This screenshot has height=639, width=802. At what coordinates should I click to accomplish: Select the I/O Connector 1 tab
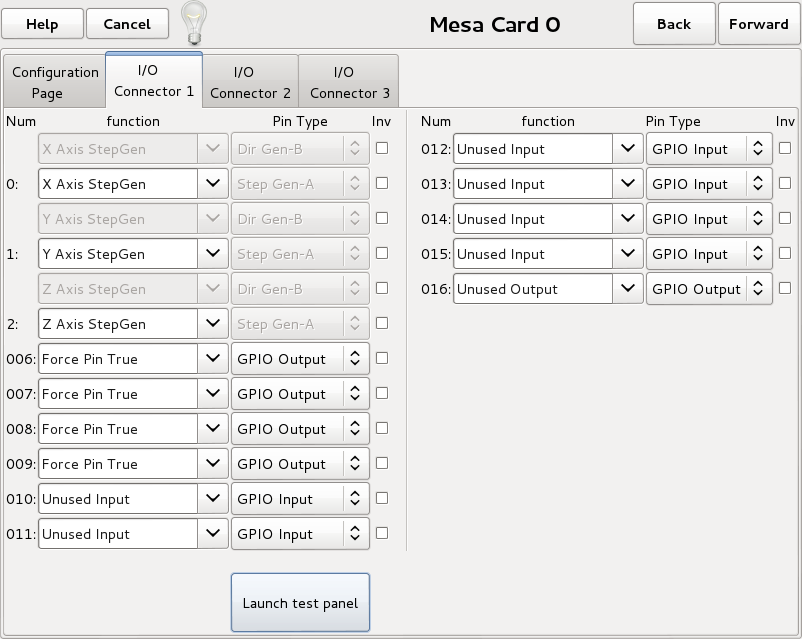154,80
